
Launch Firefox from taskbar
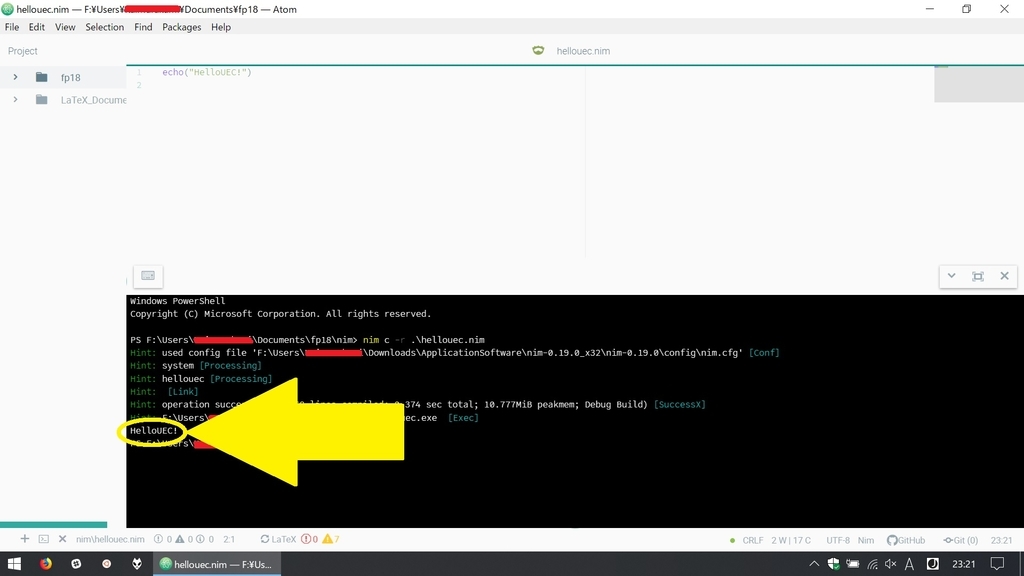[x=45, y=564]
